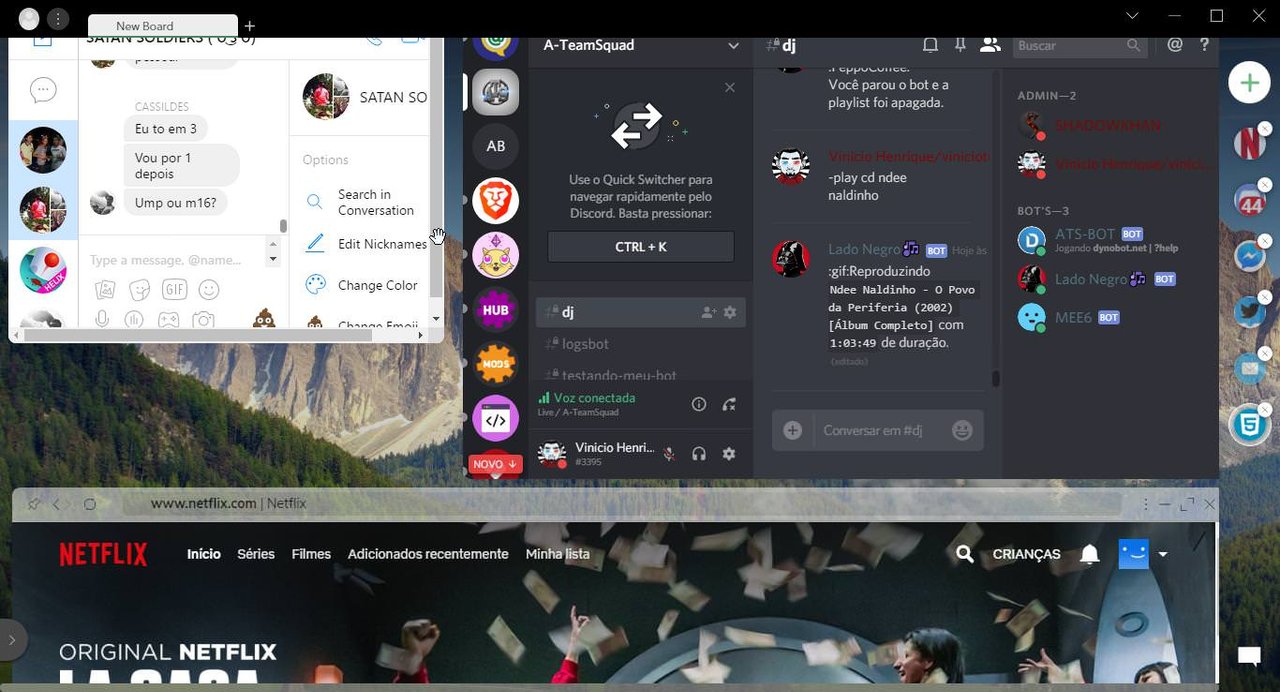
Task: Dismiss the Quick Switcher tip
Action: [730, 88]
